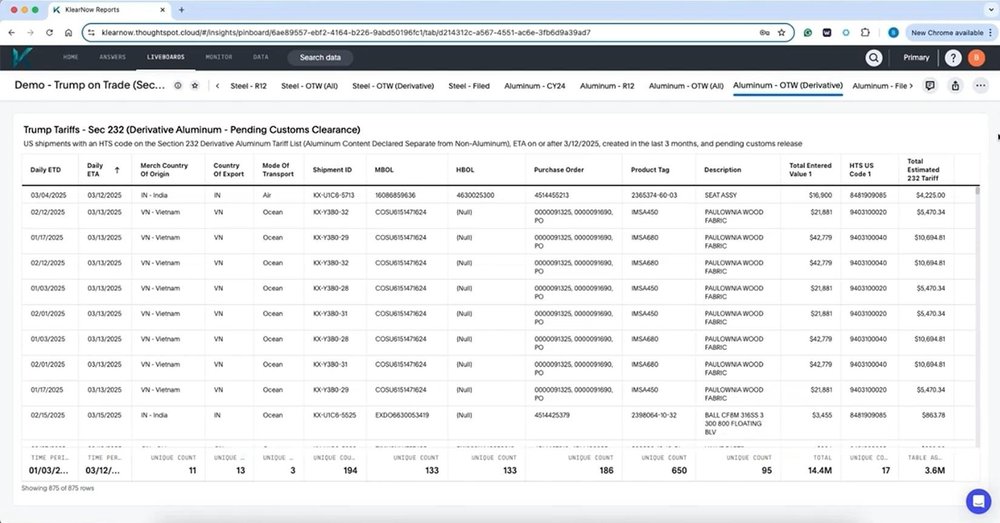Switch to the Aluminum - OTW (All) tab

[686, 85]
